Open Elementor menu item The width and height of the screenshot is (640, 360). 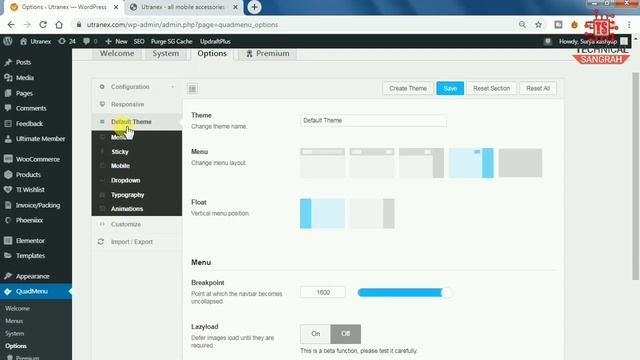(30, 241)
